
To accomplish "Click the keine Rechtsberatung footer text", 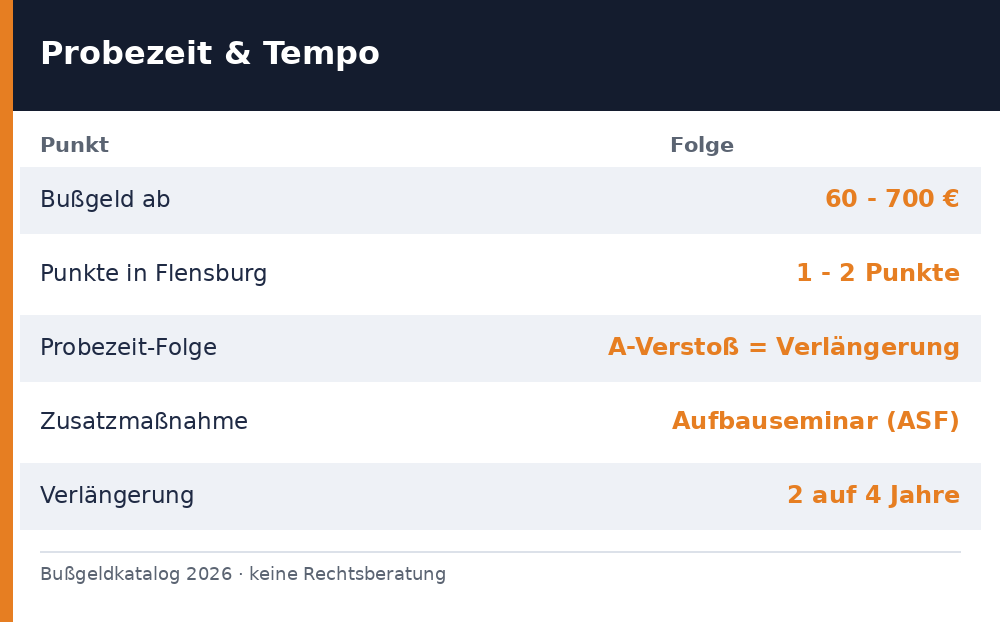I will point(348,574).
